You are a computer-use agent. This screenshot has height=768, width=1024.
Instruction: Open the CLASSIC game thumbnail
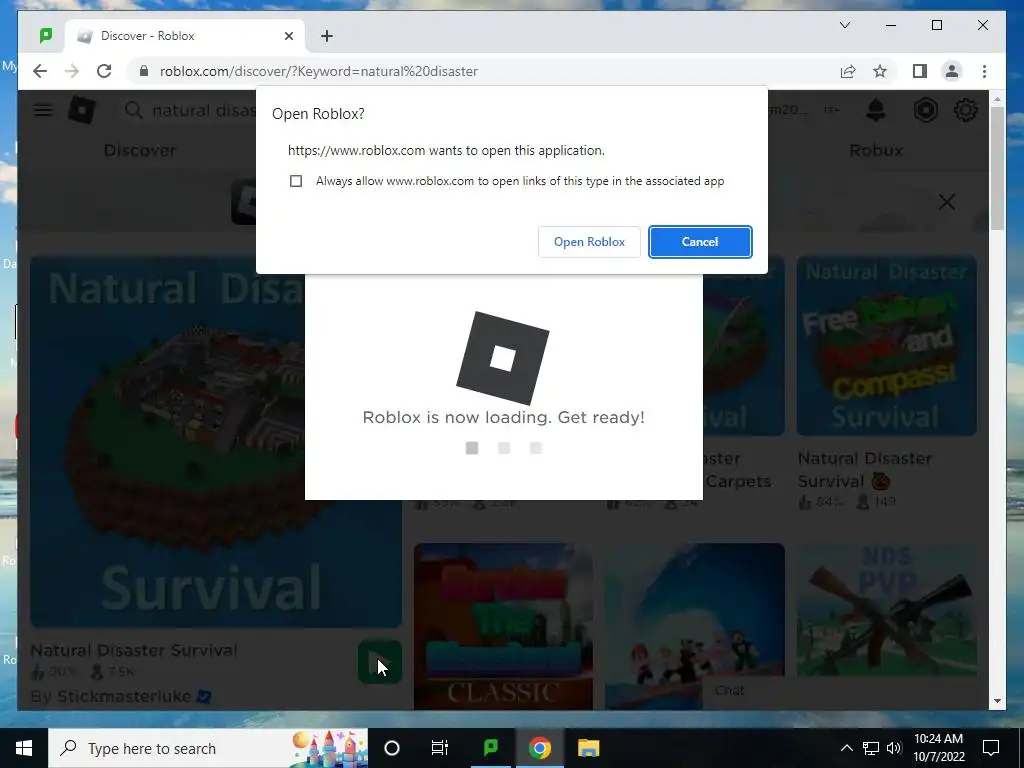coord(504,626)
